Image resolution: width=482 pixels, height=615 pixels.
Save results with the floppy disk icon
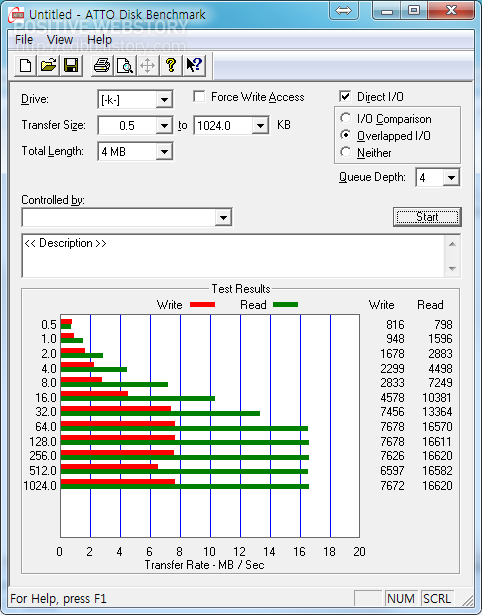pos(71,66)
